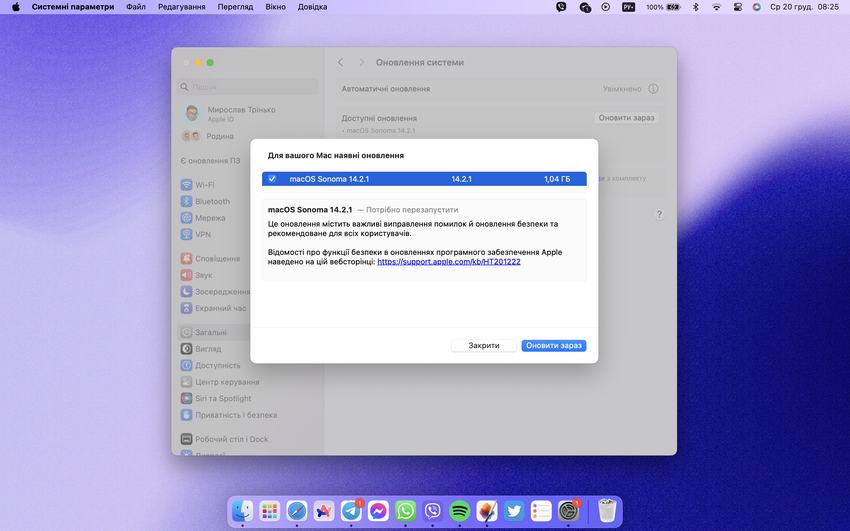Open the "Файл" menu
The width and height of the screenshot is (850, 531).
pyautogui.click(x=136, y=7)
